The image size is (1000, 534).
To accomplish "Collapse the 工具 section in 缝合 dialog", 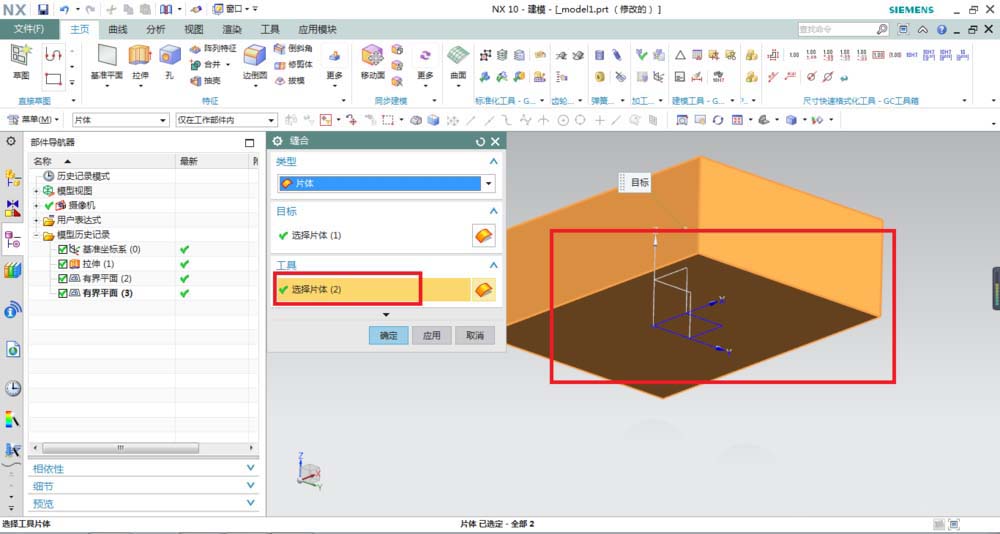I will [x=493, y=265].
